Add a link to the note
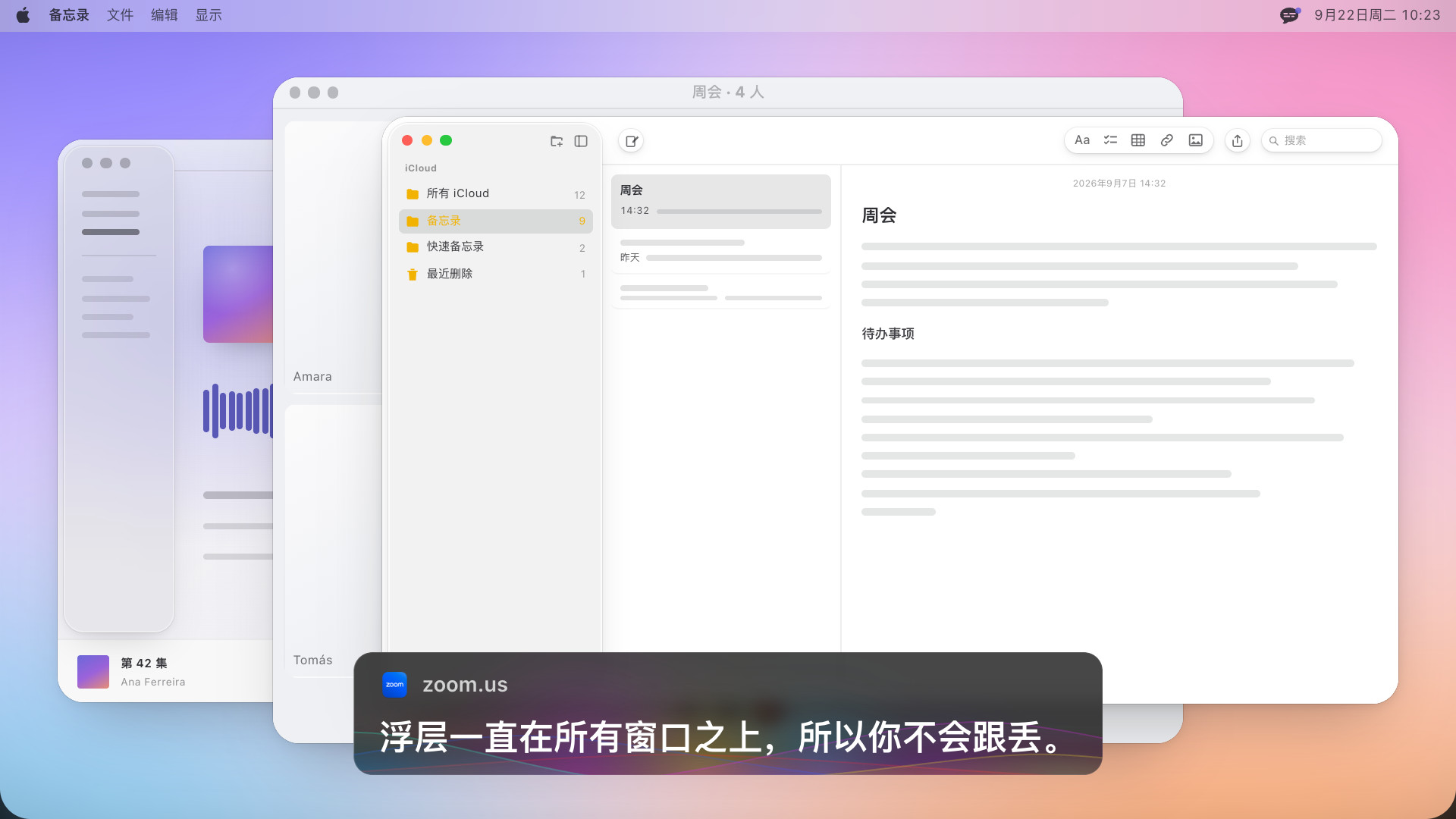The height and width of the screenshot is (819, 1456). click(1167, 140)
